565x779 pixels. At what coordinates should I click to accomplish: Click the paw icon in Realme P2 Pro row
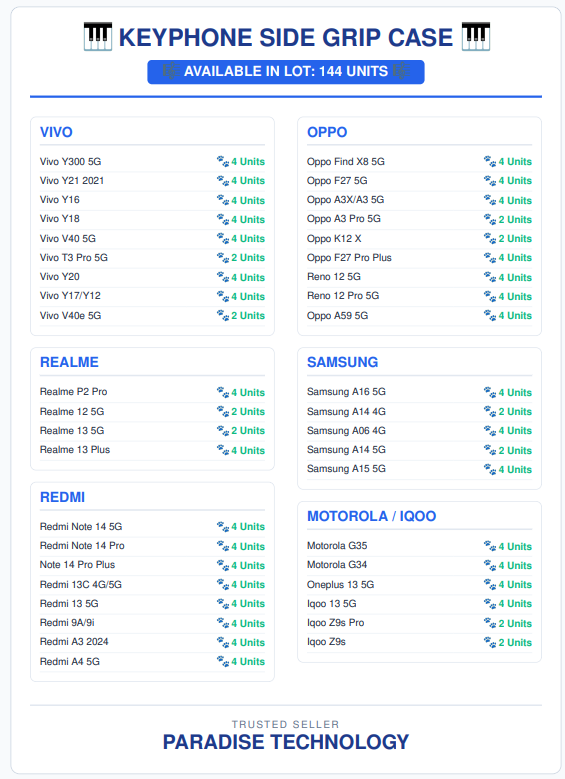click(x=223, y=392)
